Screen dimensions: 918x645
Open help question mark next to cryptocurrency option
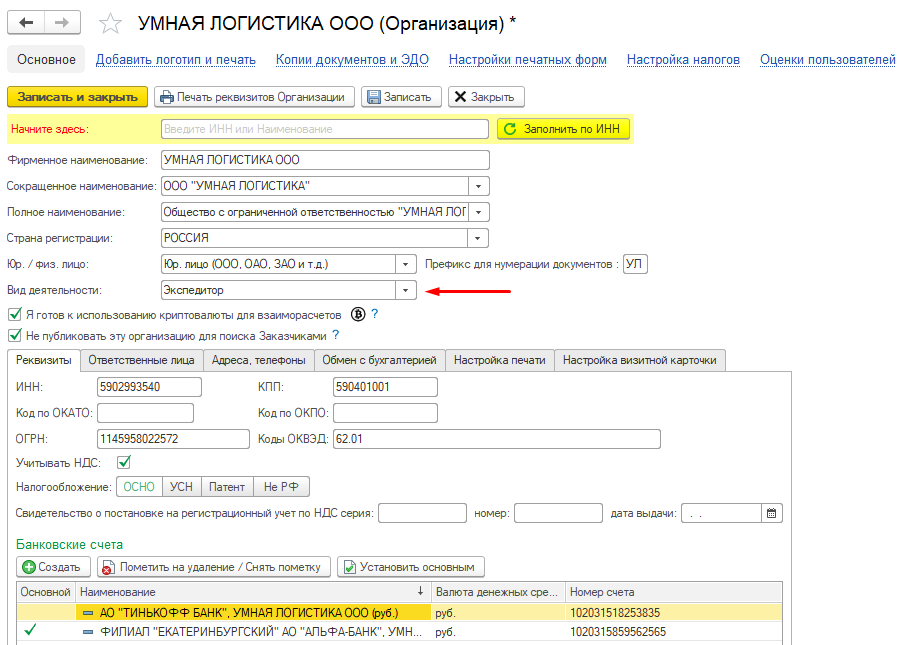375,314
